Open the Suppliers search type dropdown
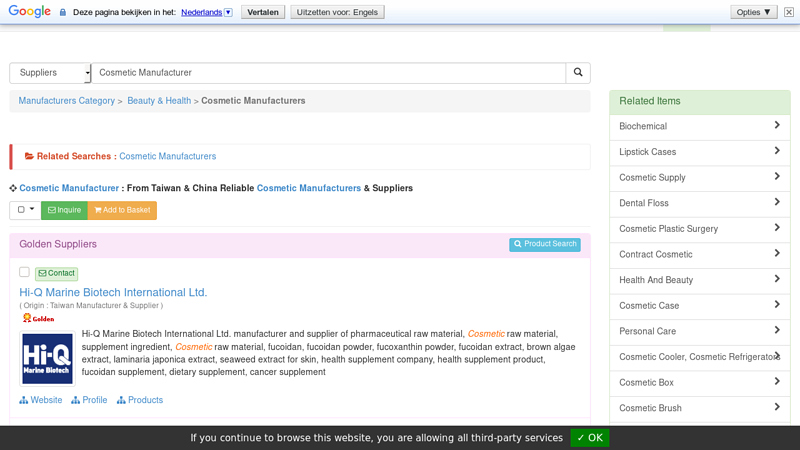The height and width of the screenshot is (450, 800). tap(50, 73)
